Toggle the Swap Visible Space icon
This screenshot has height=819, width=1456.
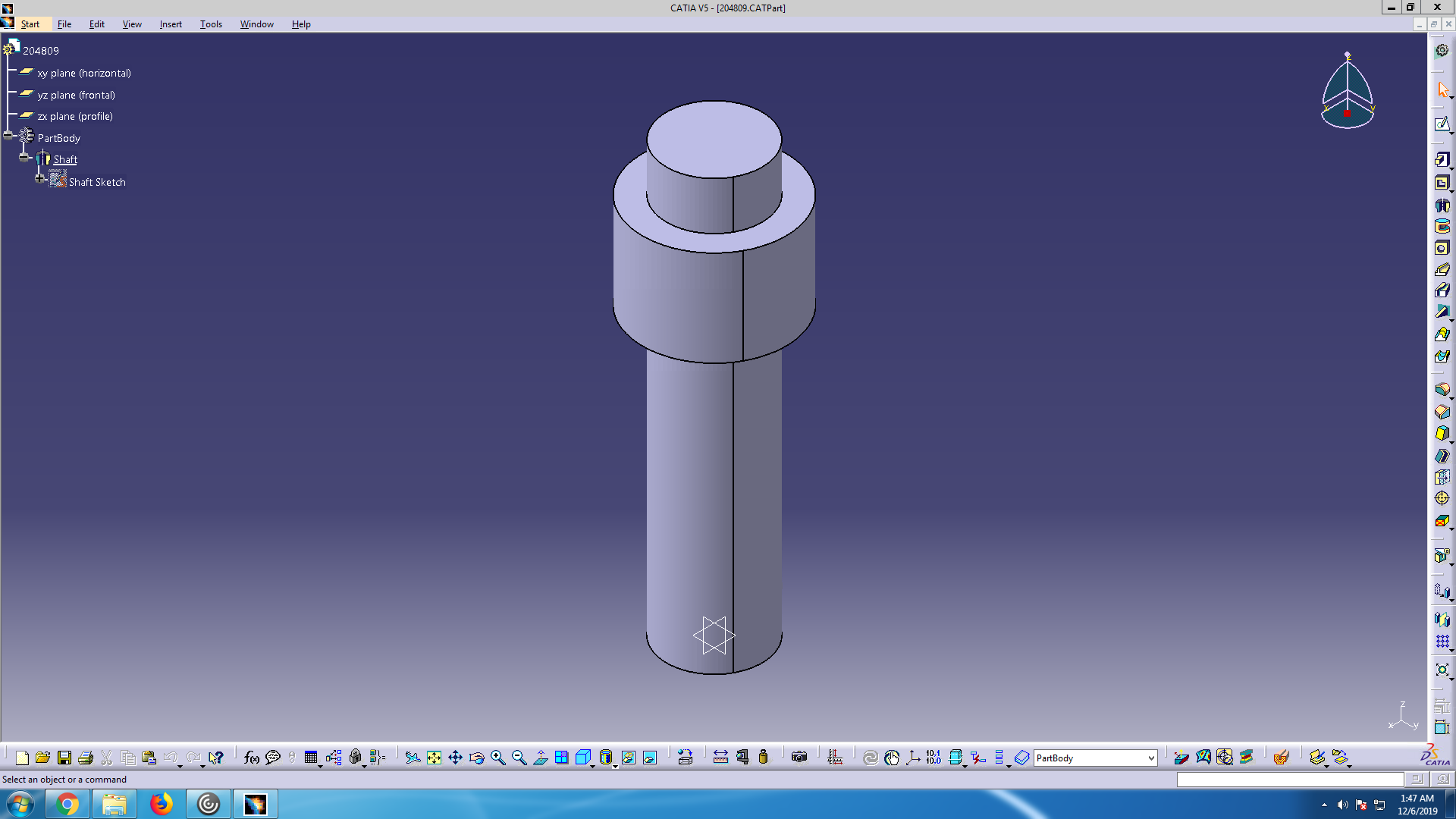coord(650,758)
